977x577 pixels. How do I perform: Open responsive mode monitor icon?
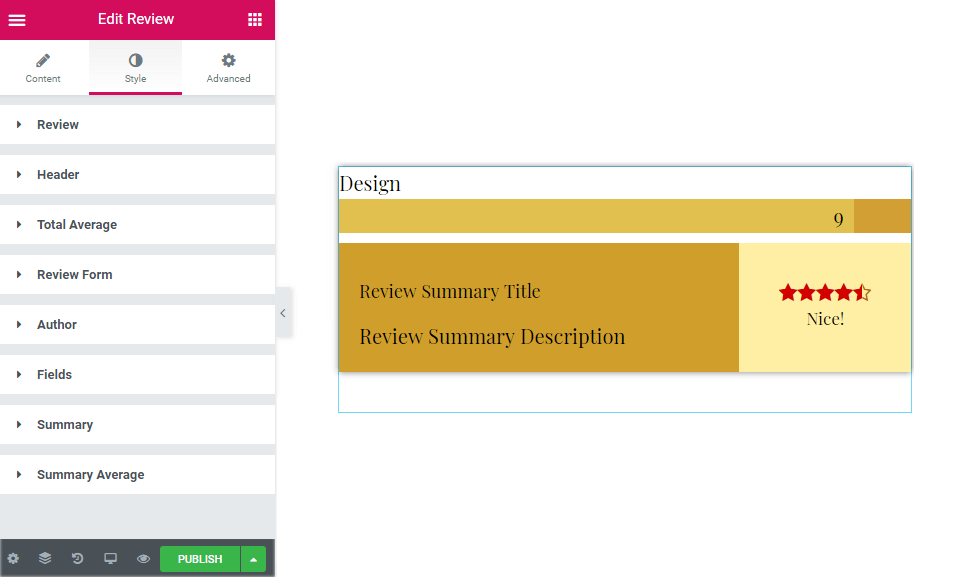click(x=110, y=558)
